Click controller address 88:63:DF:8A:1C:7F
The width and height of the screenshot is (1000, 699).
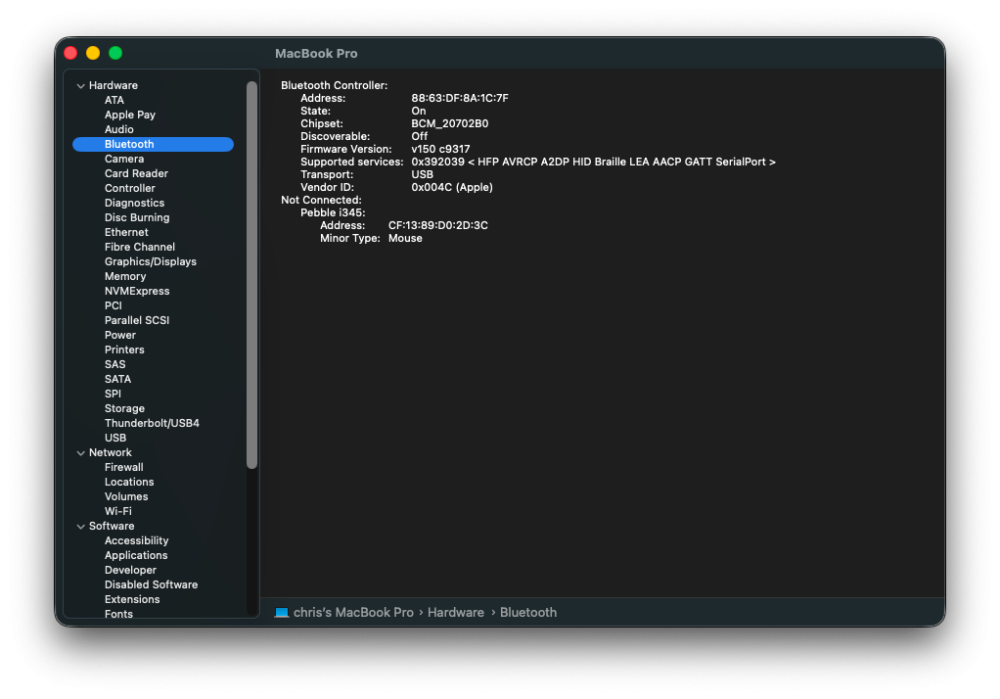click(x=460, y=98)
